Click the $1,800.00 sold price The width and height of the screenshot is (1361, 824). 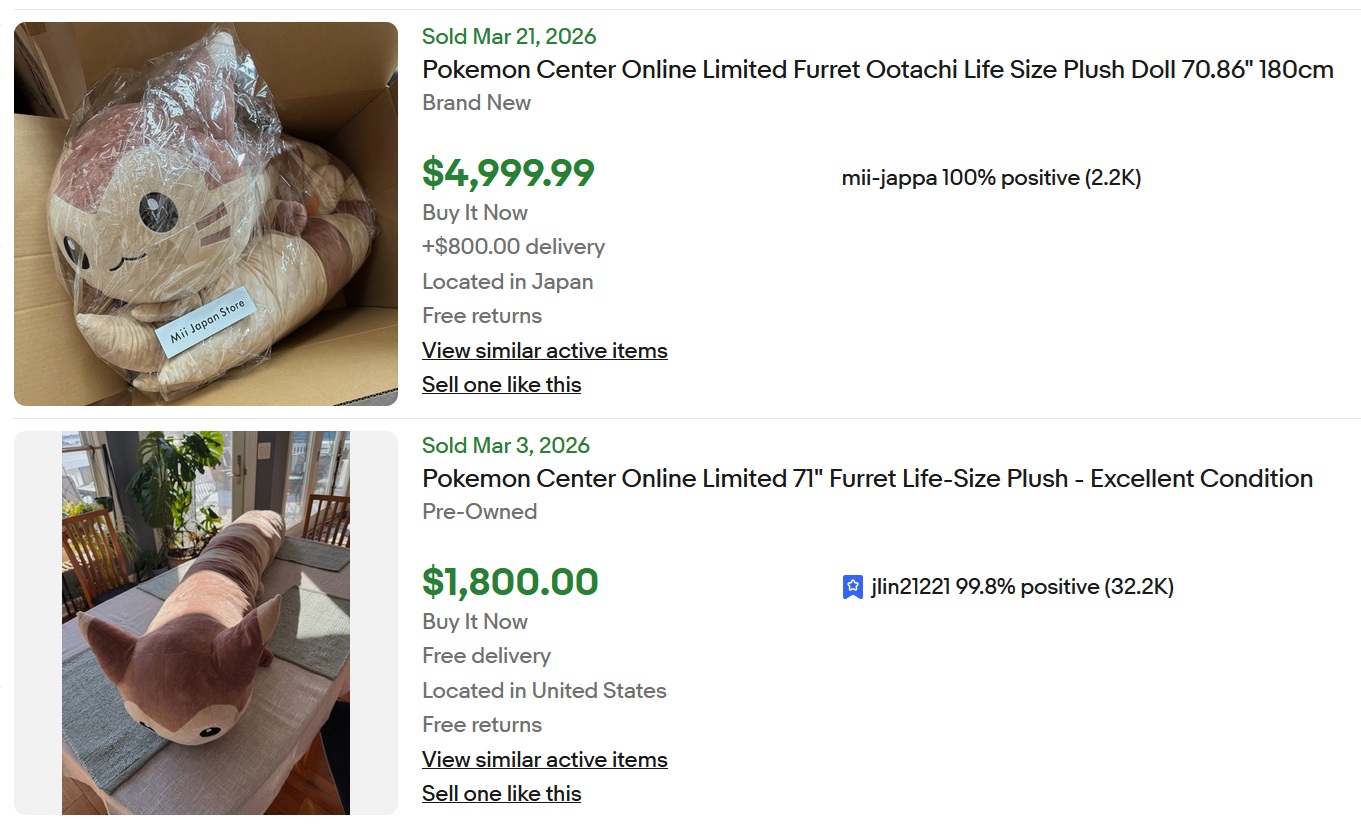click(510, 582)
